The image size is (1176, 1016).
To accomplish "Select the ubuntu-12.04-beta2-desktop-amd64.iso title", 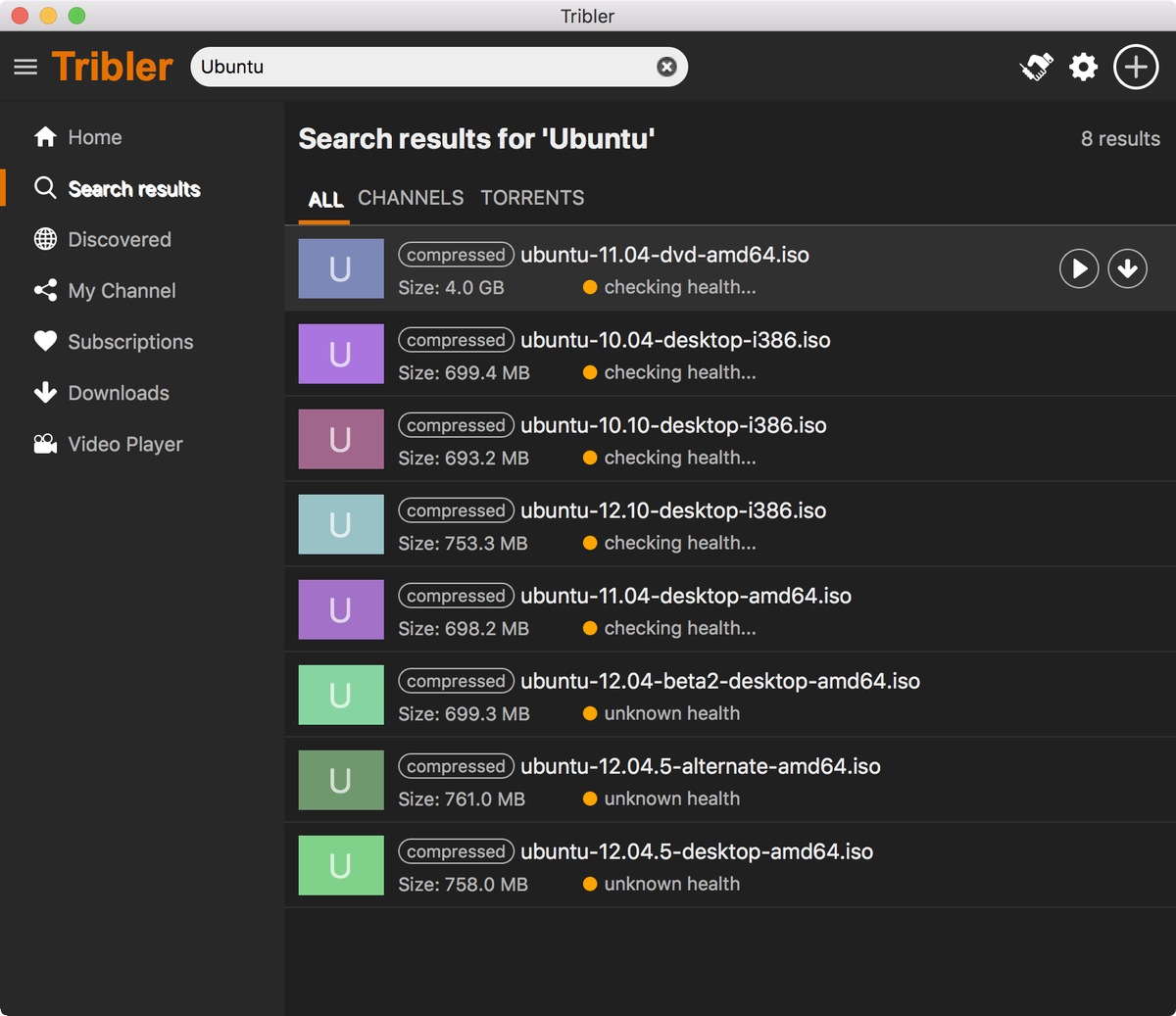I will click(x=720, y=681).
